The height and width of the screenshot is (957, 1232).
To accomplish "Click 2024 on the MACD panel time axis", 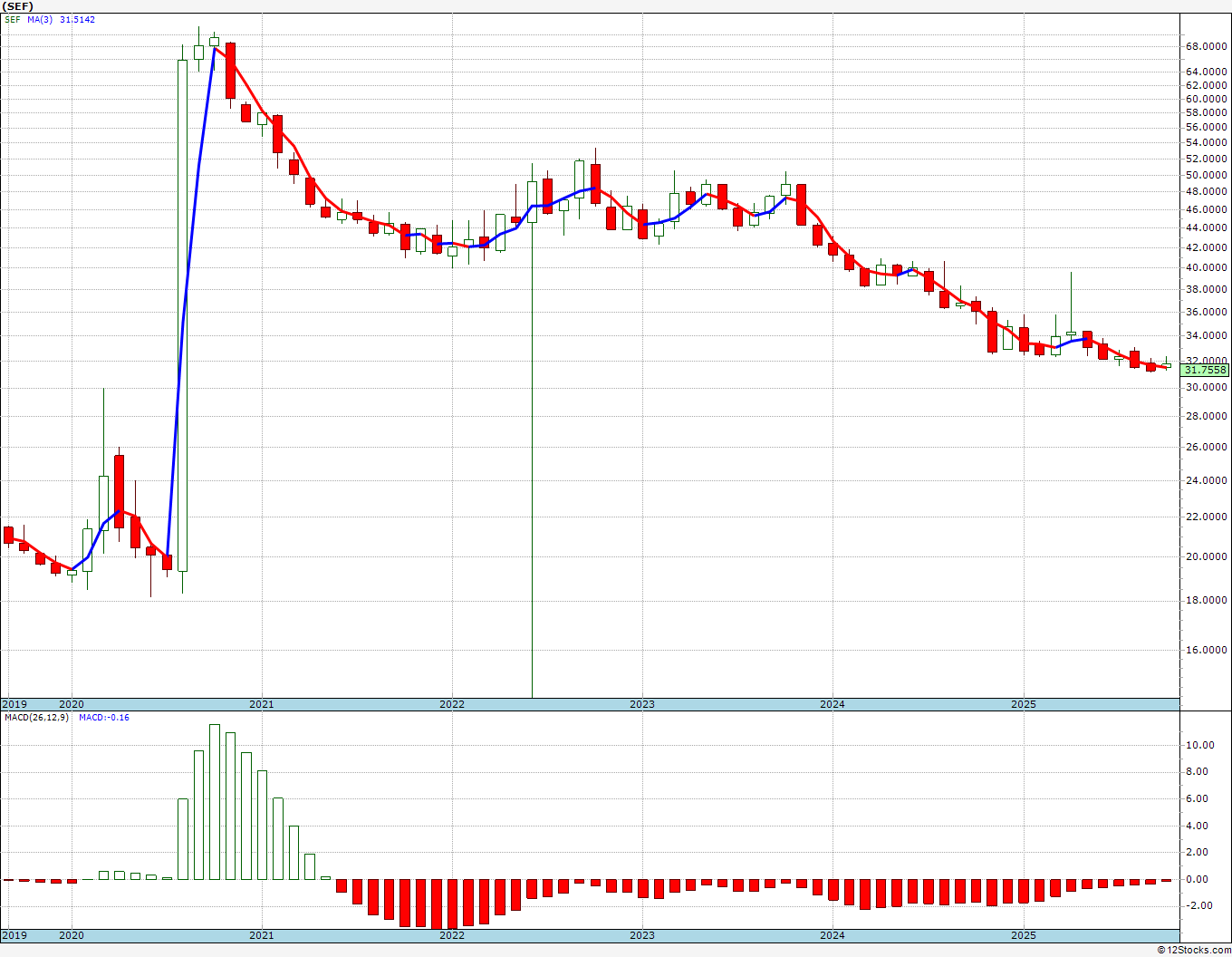I will coord(833,935).
